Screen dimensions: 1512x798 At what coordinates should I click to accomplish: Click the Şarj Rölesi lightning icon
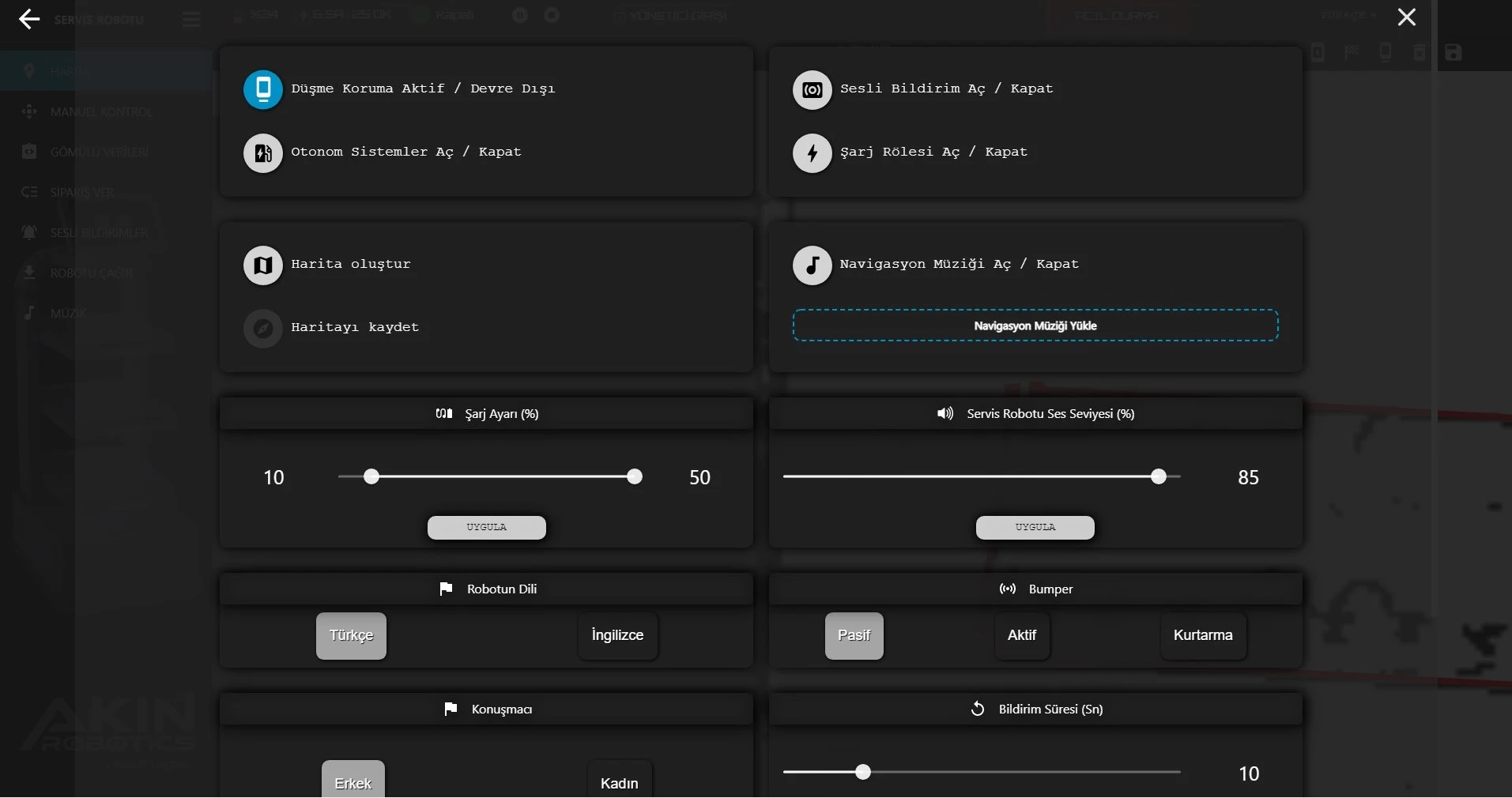pyautogui.click(x=812, y=152)
